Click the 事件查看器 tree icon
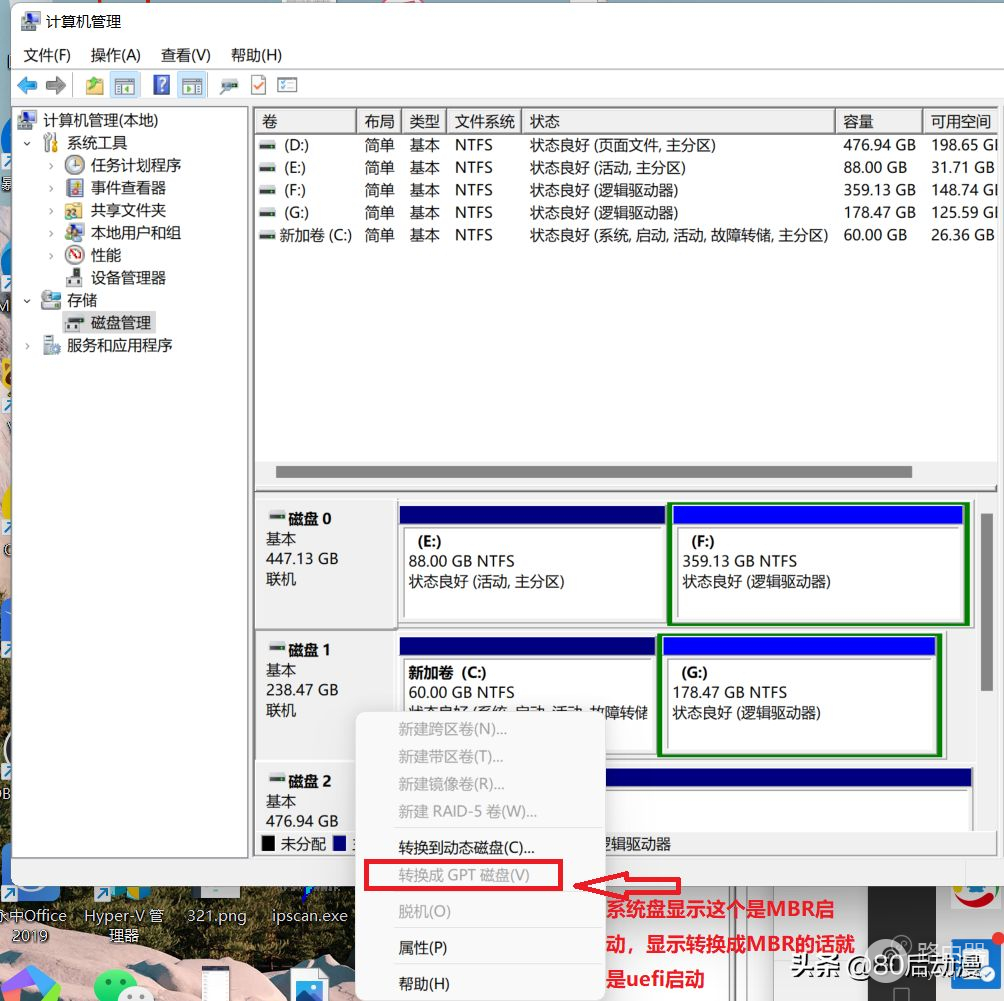This screenshot has width=1004, height=1001. pos(75,188)
